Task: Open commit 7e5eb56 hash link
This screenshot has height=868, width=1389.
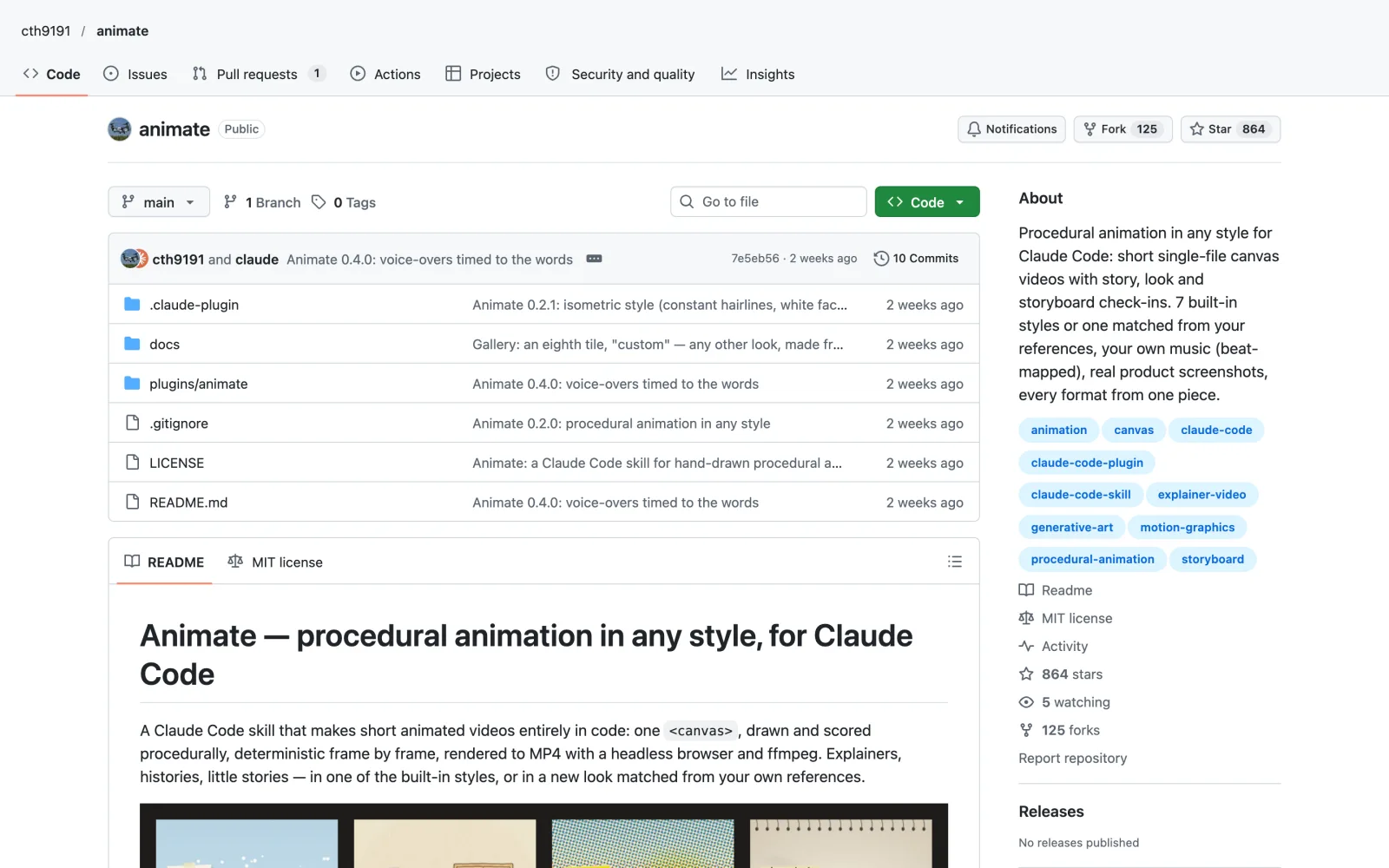Action: click(x=754, y=259)
